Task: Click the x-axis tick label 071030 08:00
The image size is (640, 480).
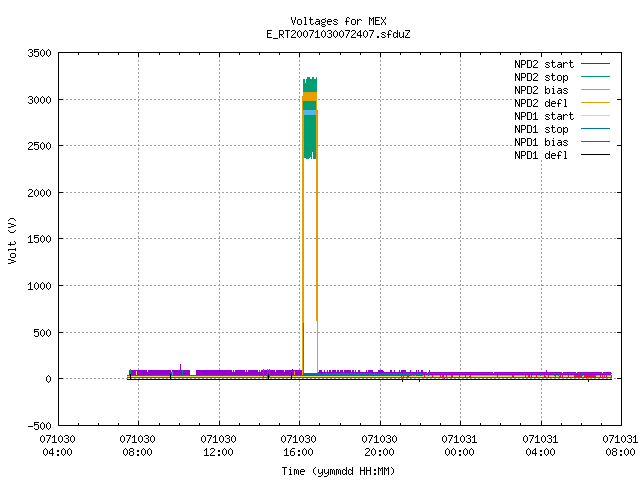Action: [x=138, y=446]
